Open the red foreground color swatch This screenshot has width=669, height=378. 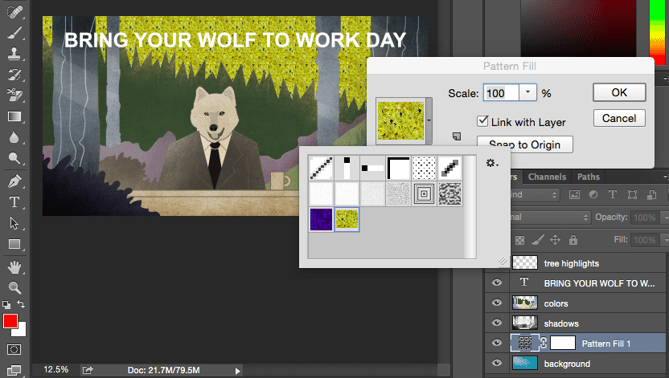tap(10, 321)
